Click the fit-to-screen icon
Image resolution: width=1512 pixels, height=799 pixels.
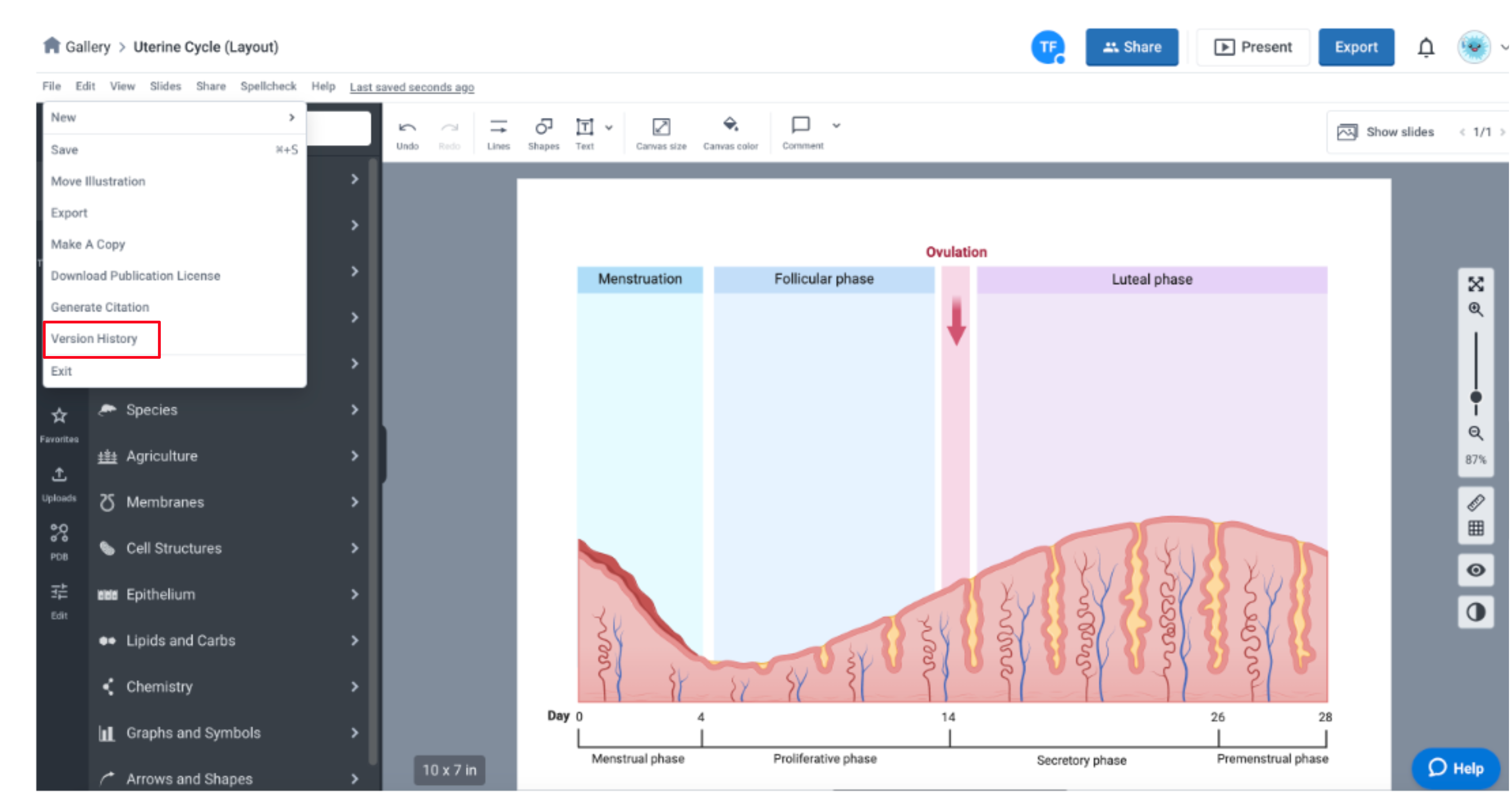[1476, 284]
